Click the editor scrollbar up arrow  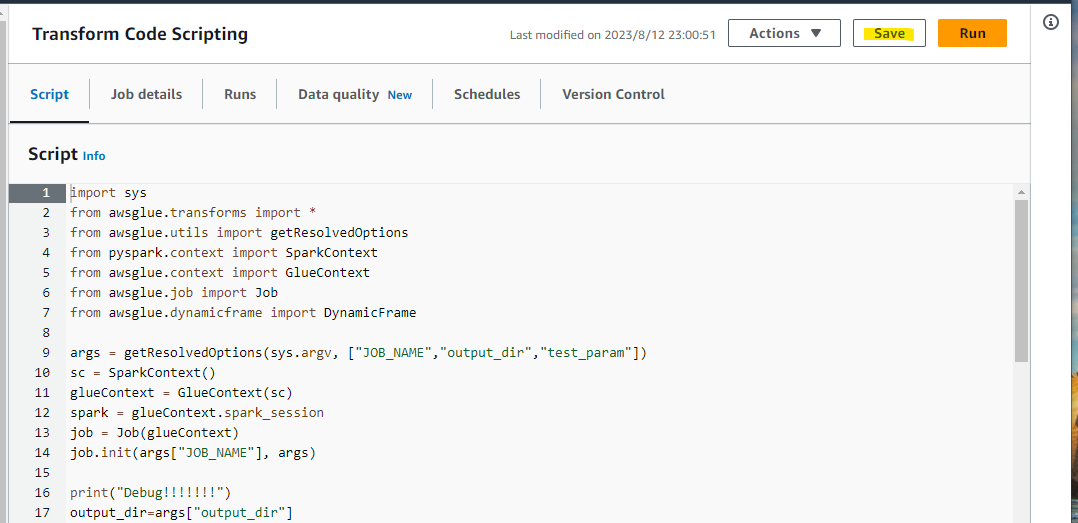click(1021, 192)
